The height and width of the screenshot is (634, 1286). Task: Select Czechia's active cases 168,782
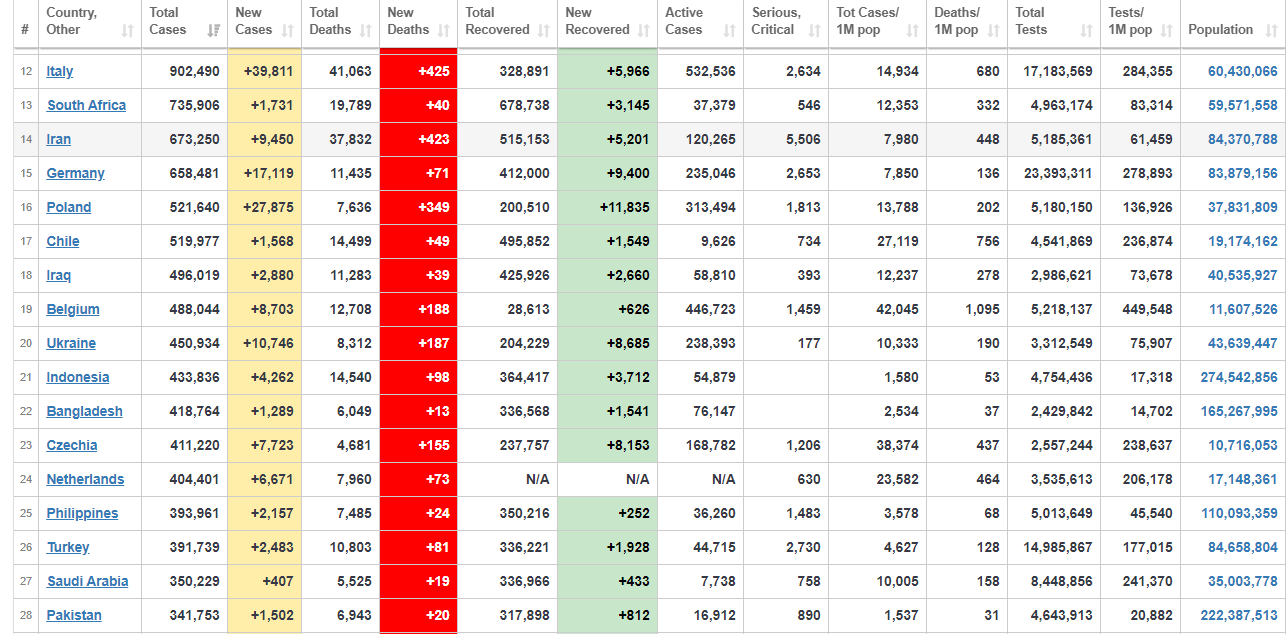(700, 445)
